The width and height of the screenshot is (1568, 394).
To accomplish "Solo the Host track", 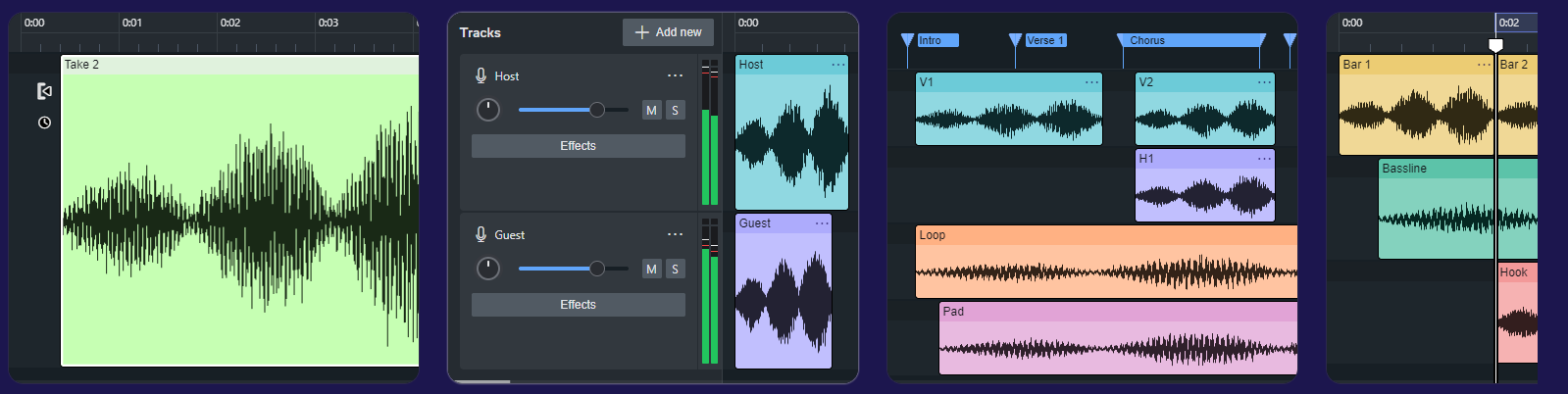I will (x=675, y=110).
